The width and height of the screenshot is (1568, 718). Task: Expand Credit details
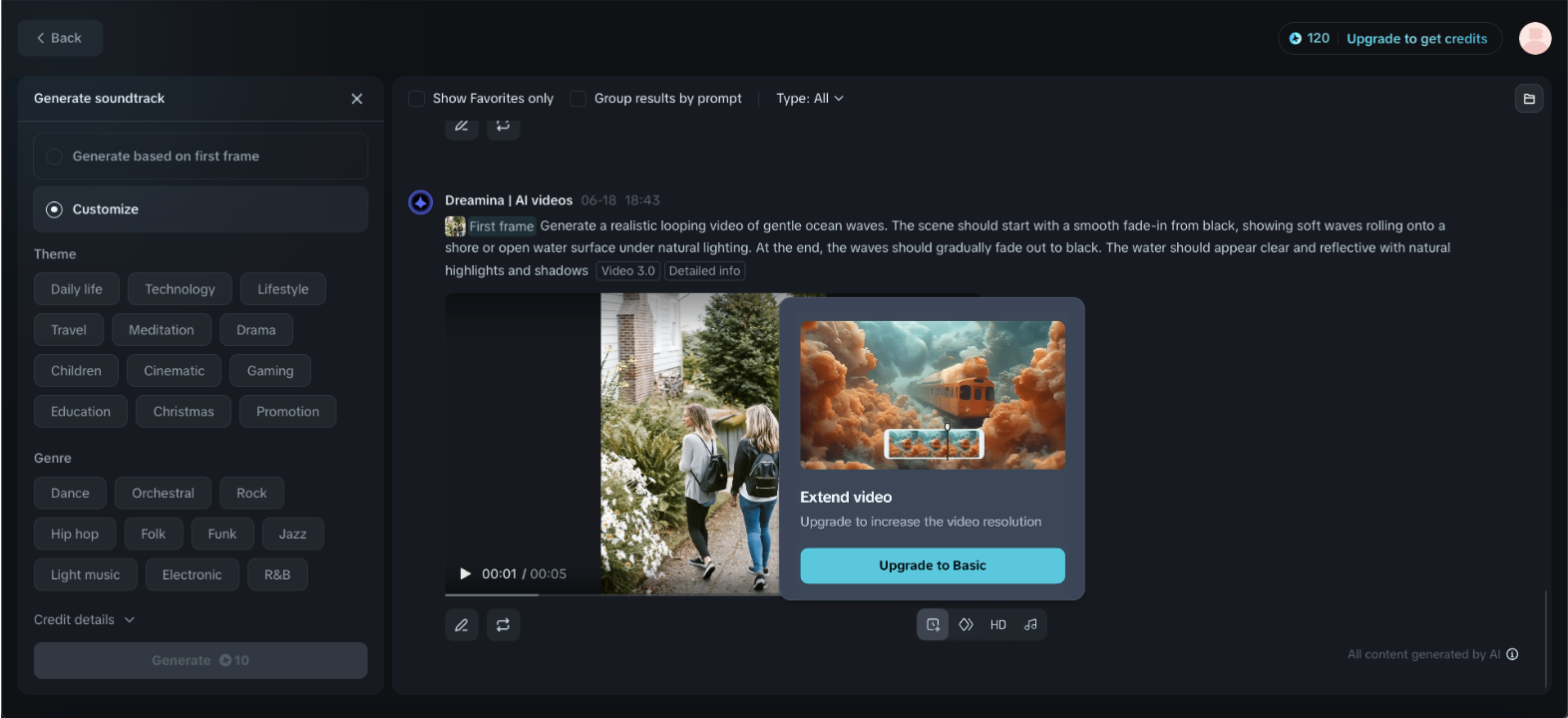[84, 619]
